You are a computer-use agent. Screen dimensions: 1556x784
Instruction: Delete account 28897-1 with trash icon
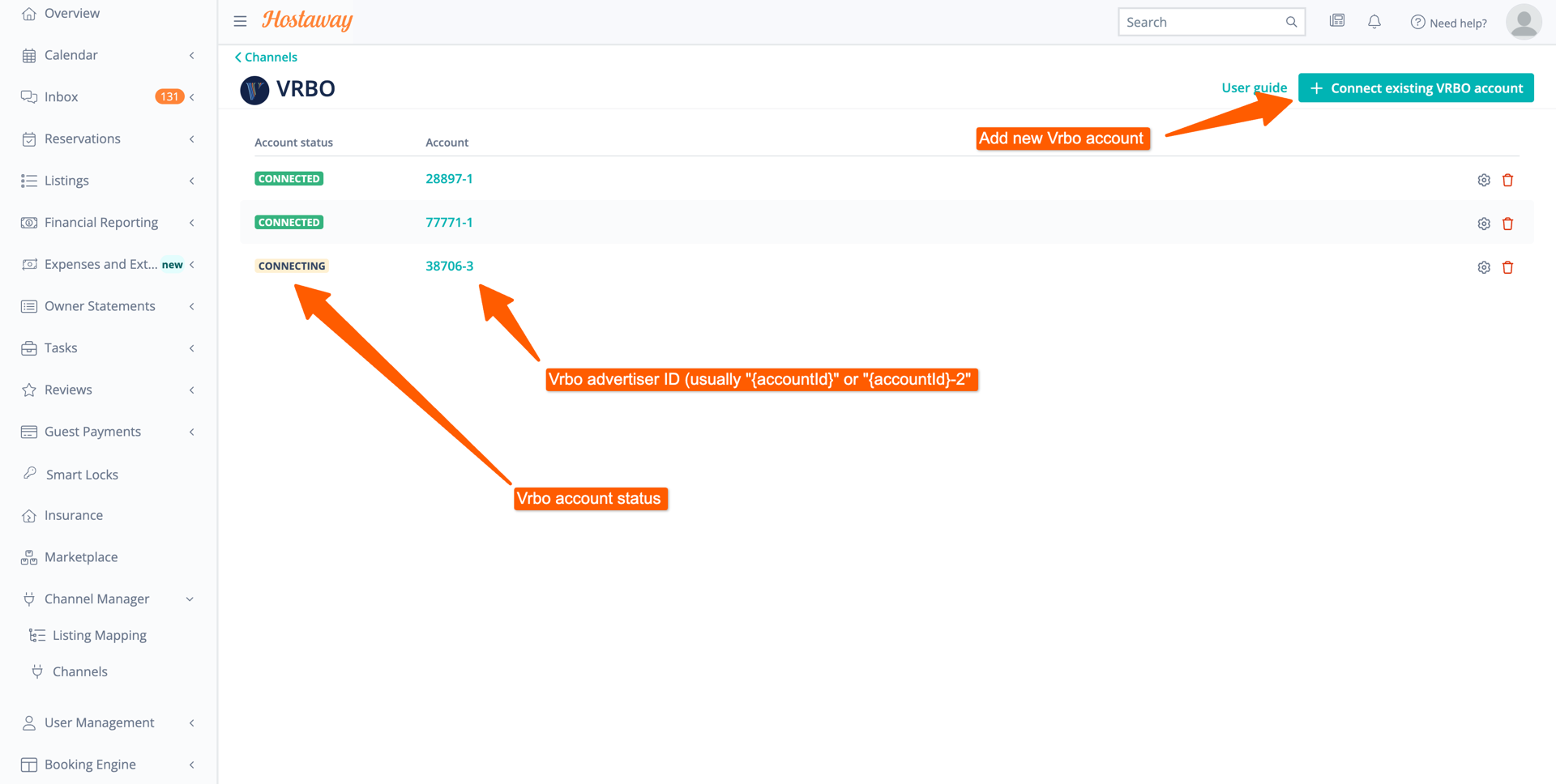[1508, 180]
